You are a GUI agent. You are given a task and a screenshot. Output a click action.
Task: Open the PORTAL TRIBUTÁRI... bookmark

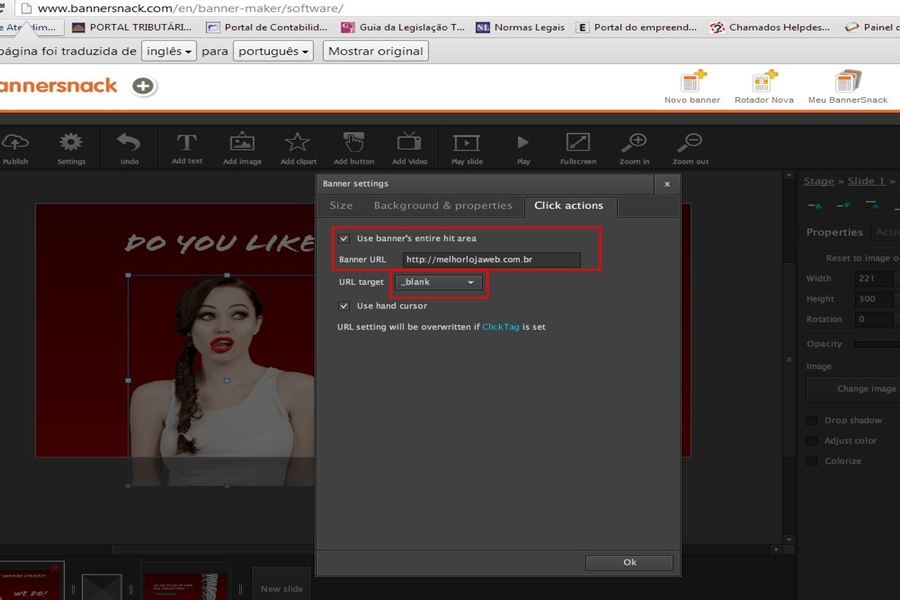click(132, 27)
